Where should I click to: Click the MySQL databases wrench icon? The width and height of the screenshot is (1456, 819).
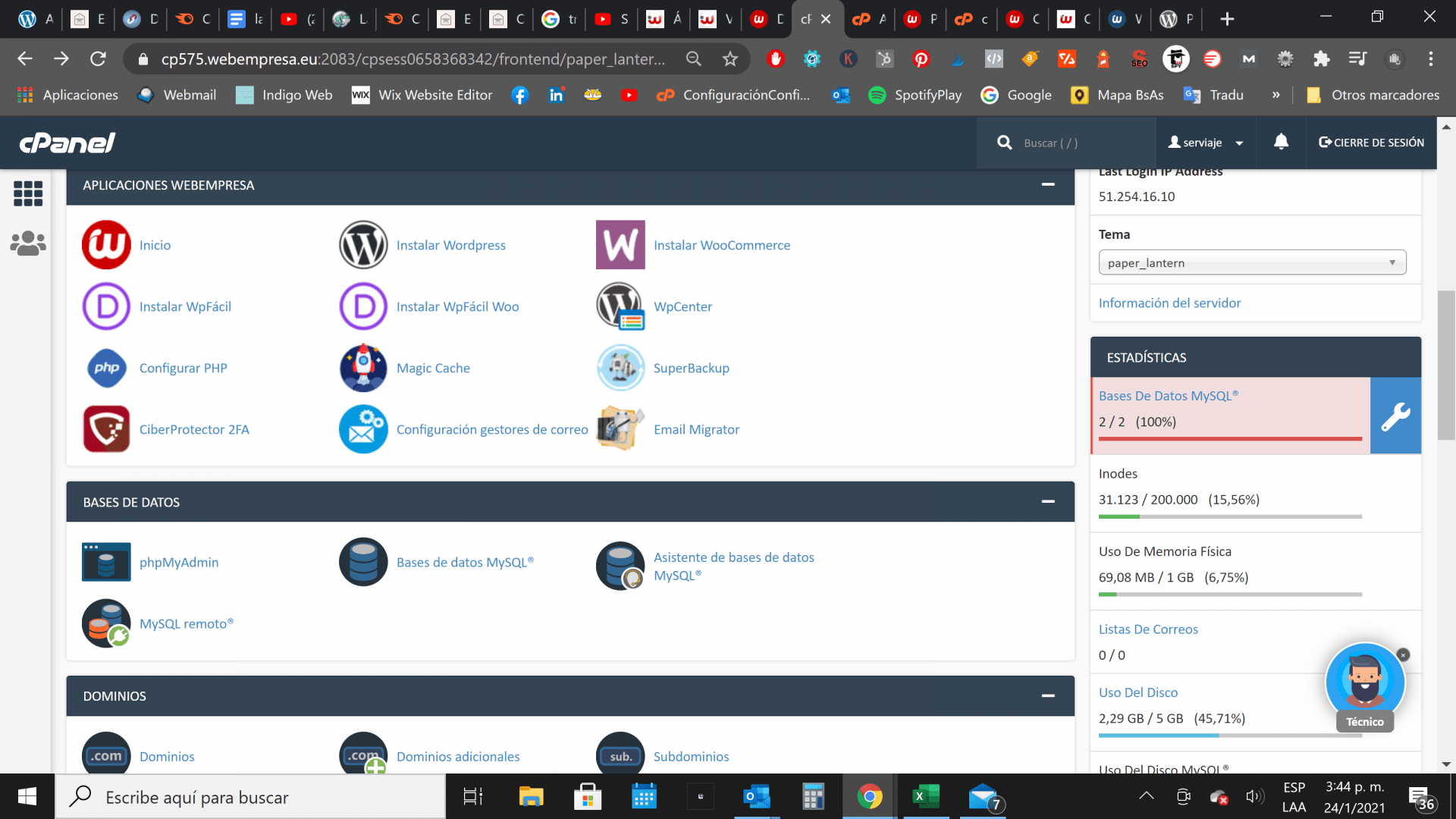tap(1395, 416)
